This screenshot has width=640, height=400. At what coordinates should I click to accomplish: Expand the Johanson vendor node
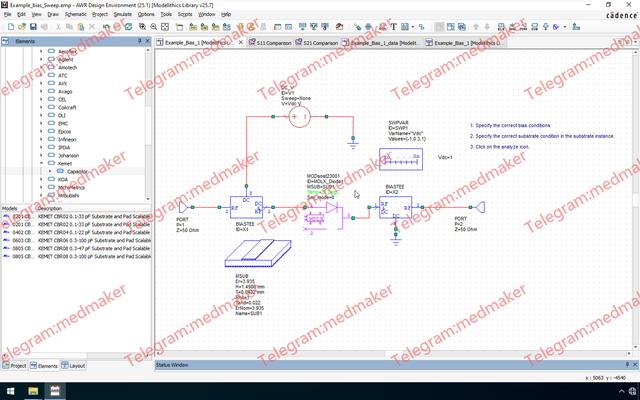point(41,155)
